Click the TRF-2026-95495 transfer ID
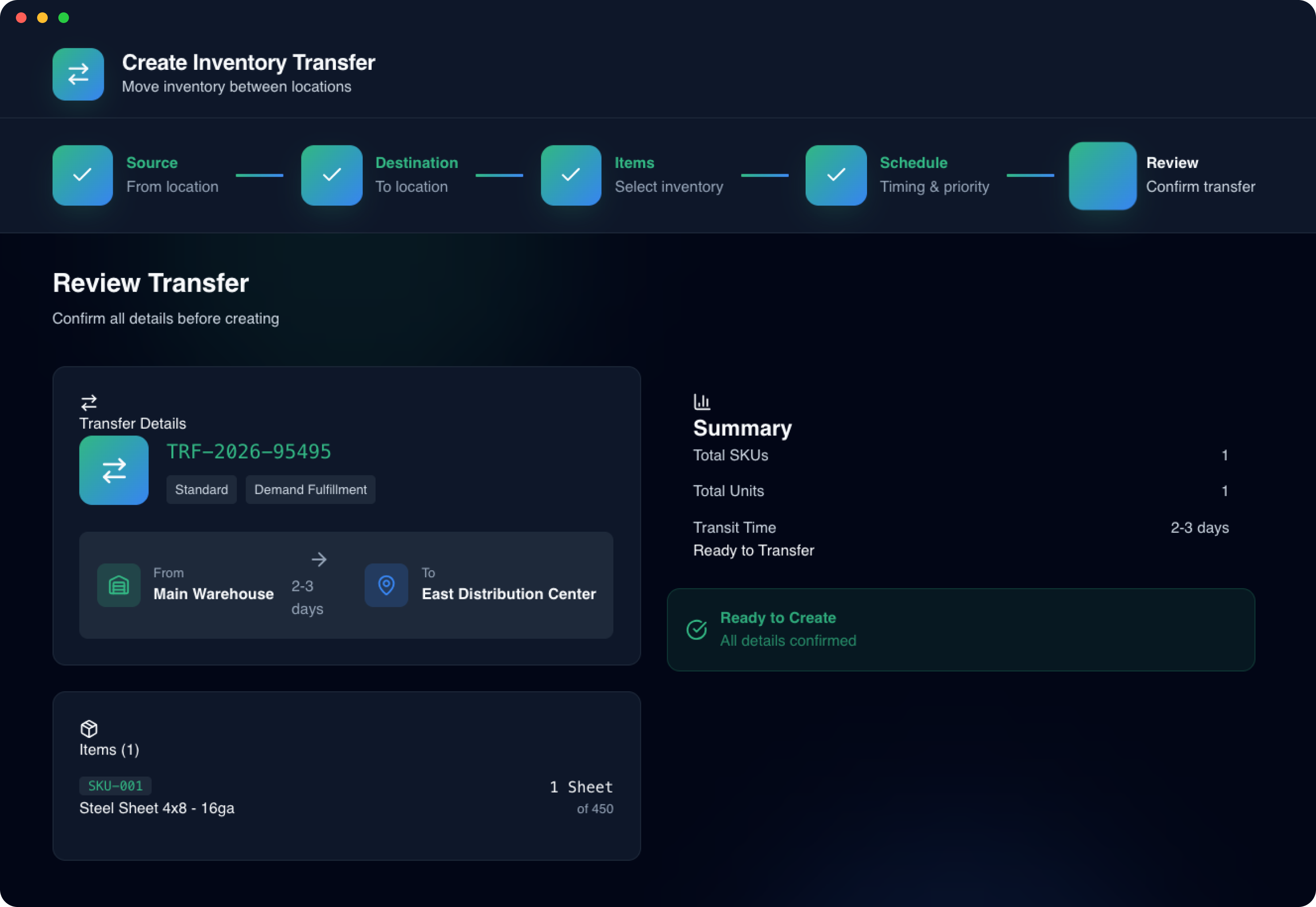The width and height of the screenshot is (1316, 907). [x=248, y=452]
